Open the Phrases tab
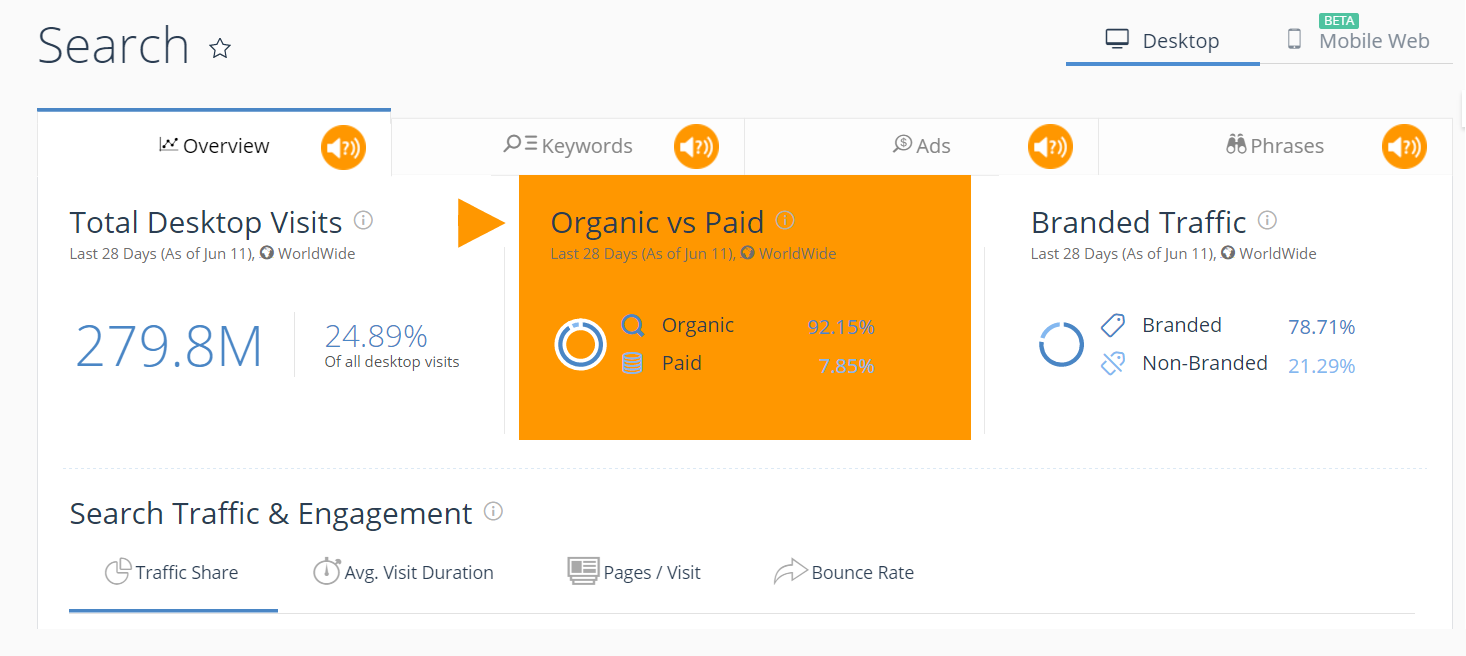This screenshot has height=656, width=1466. click(1275, 146)
